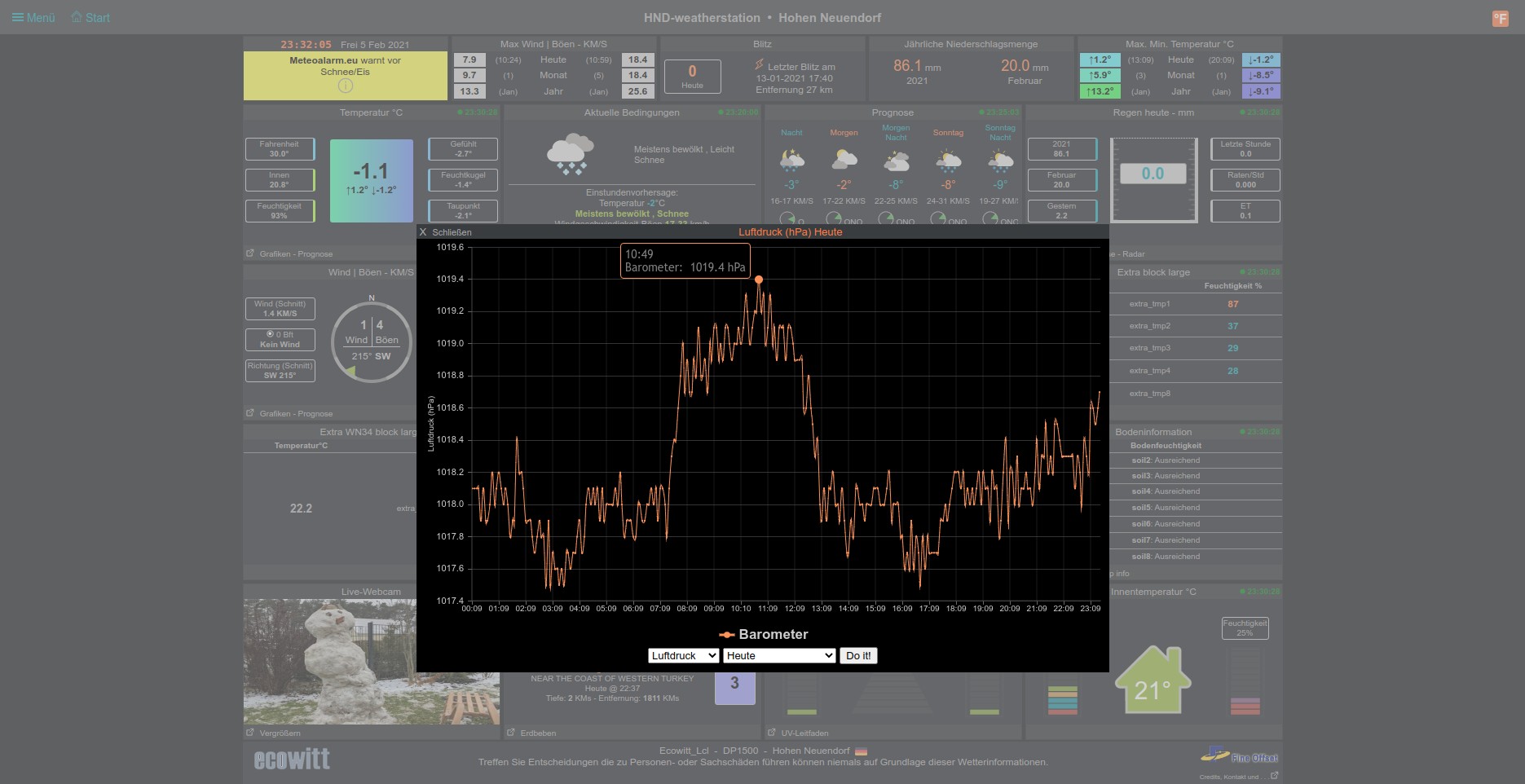Click the Fine Offset logo
The image size is (1525, 784).
pyautogui.click(x=1239, y=755)
